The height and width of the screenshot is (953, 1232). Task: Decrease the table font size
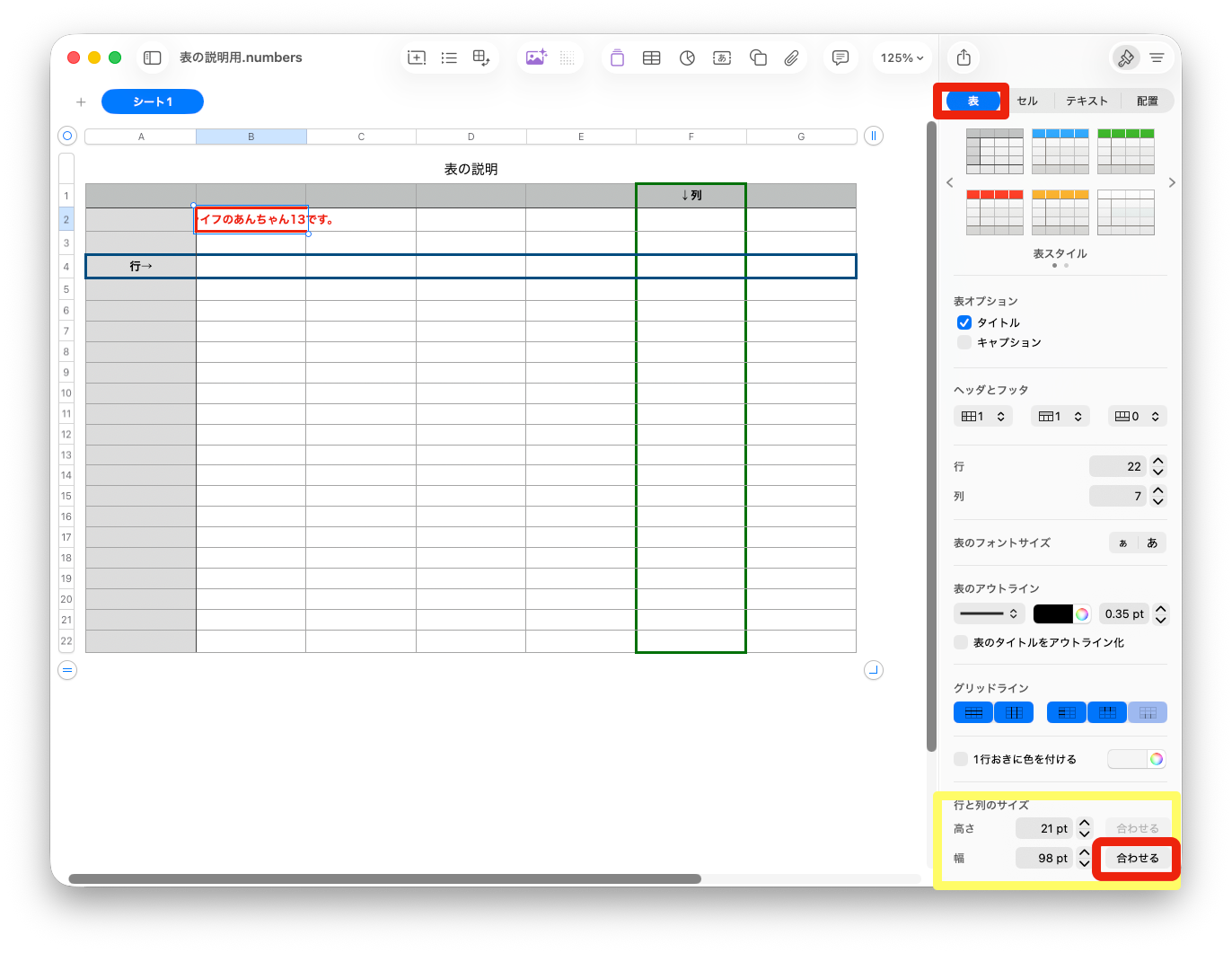[1122, 543]
